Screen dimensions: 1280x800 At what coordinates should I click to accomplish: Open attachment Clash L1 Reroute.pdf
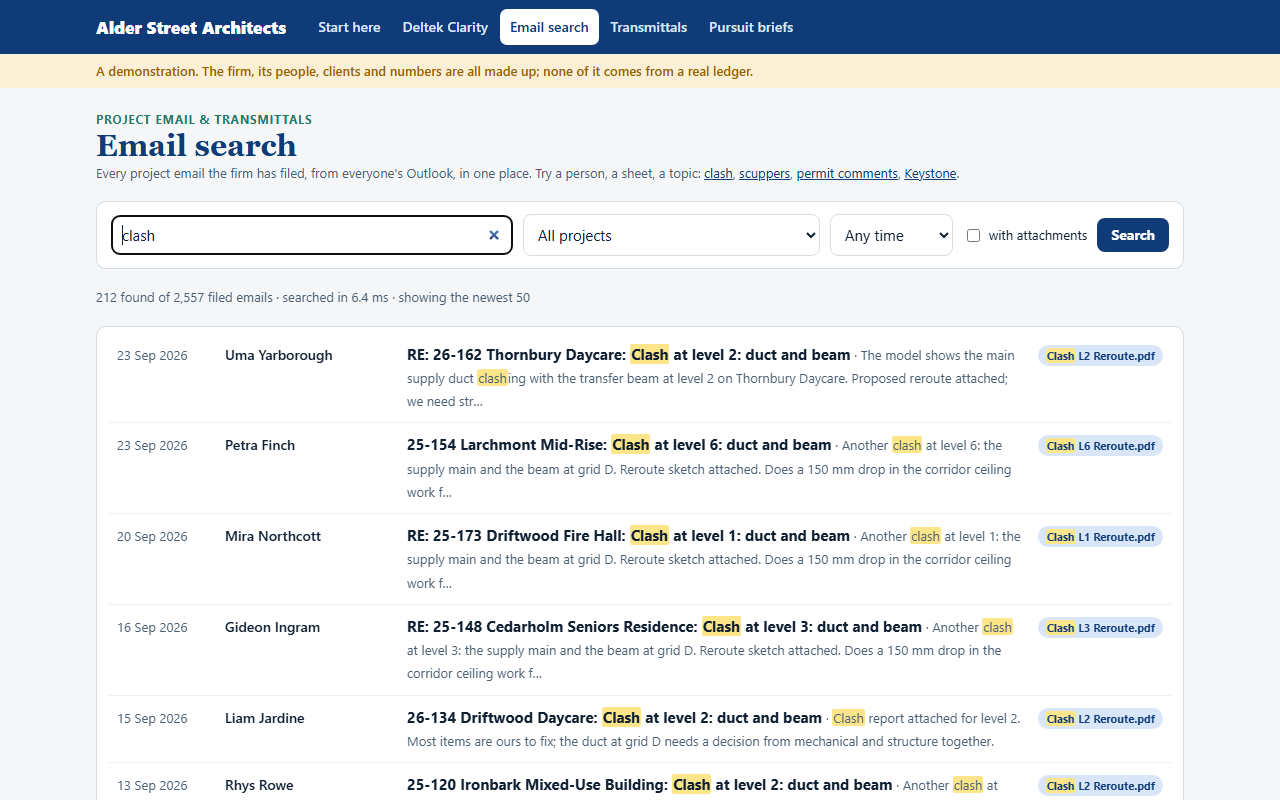click(1100, 537)
